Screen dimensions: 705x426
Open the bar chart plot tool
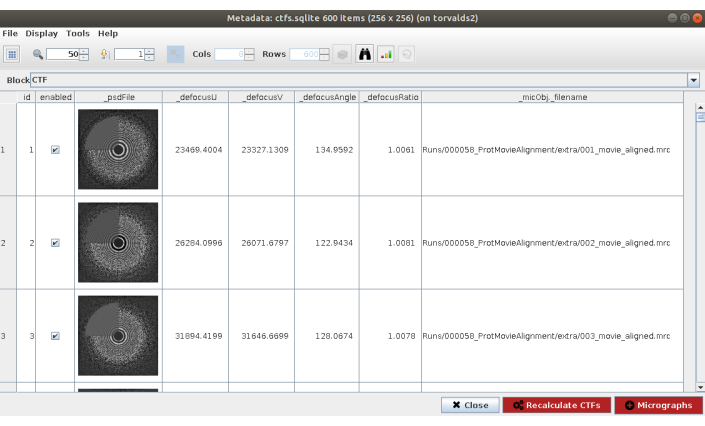click(x=386, y=54)
